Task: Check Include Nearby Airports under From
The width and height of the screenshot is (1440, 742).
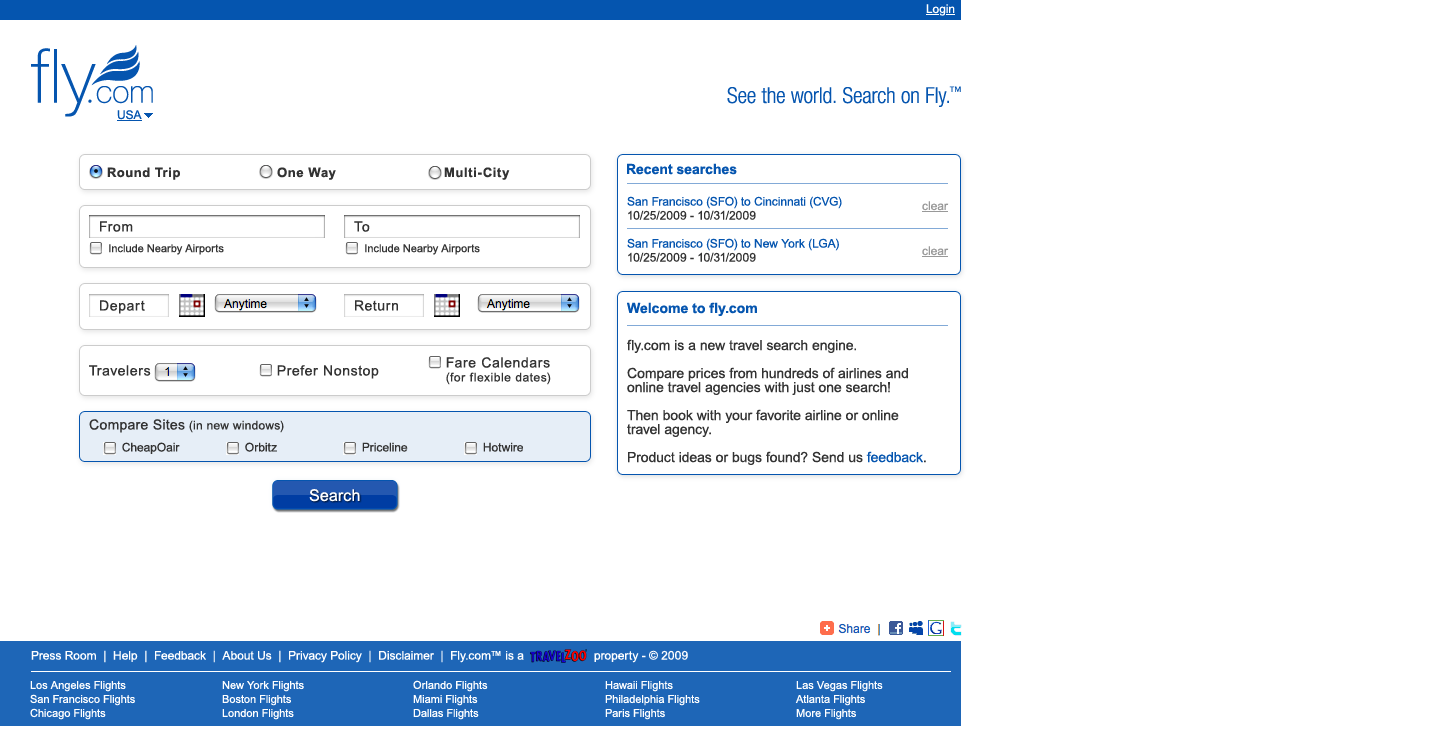Action: pyautogui.click(x=96, y=248)
